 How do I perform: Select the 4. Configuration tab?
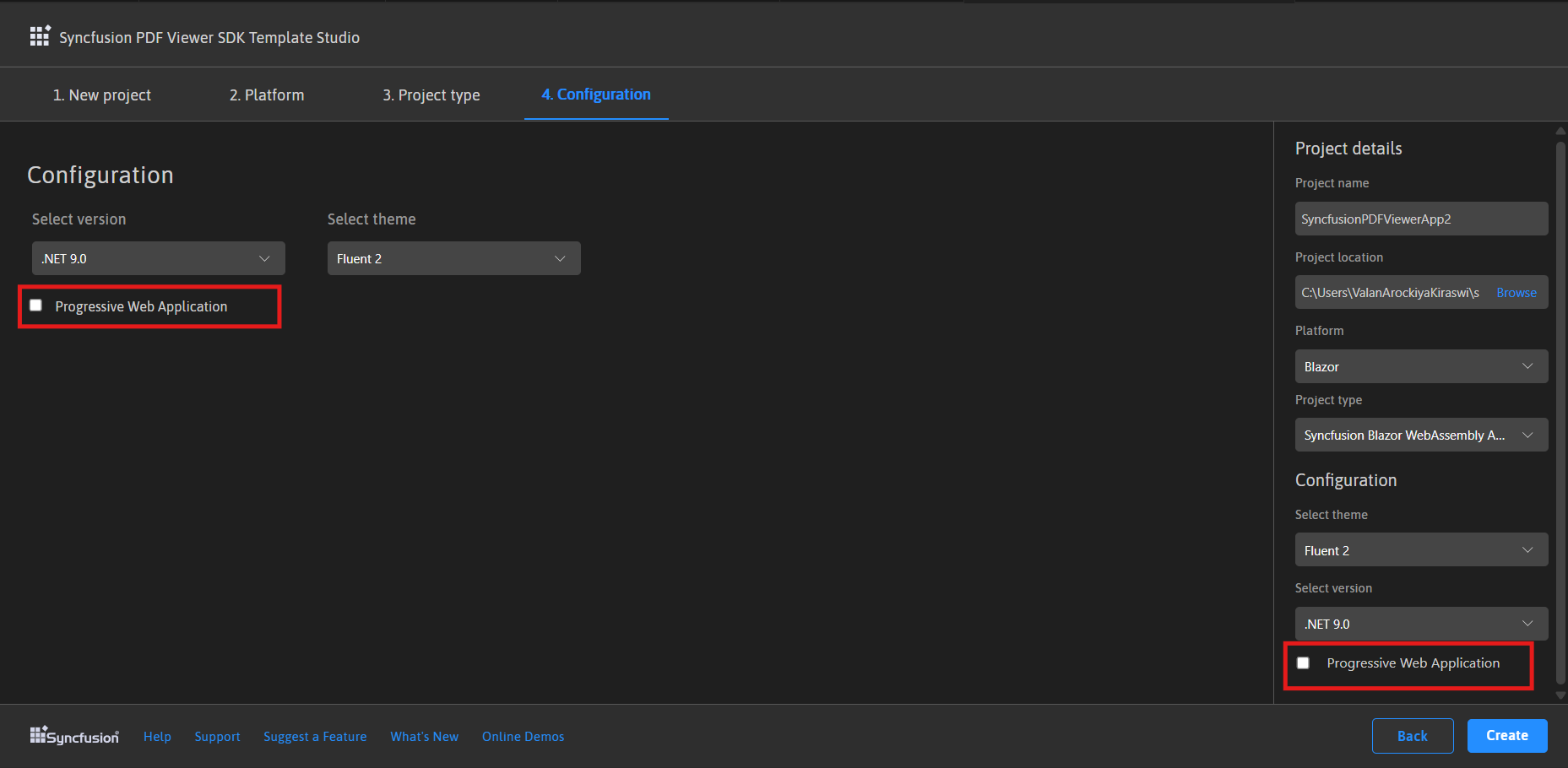tap(596, 95)
